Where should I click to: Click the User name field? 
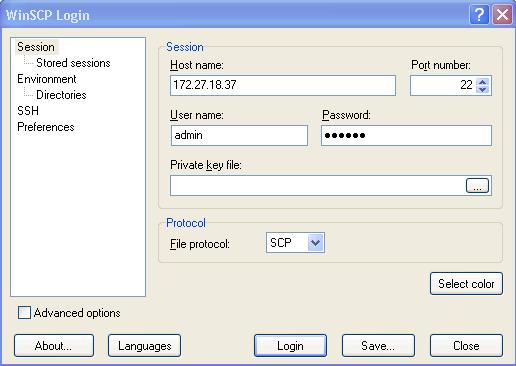[239, 135]
